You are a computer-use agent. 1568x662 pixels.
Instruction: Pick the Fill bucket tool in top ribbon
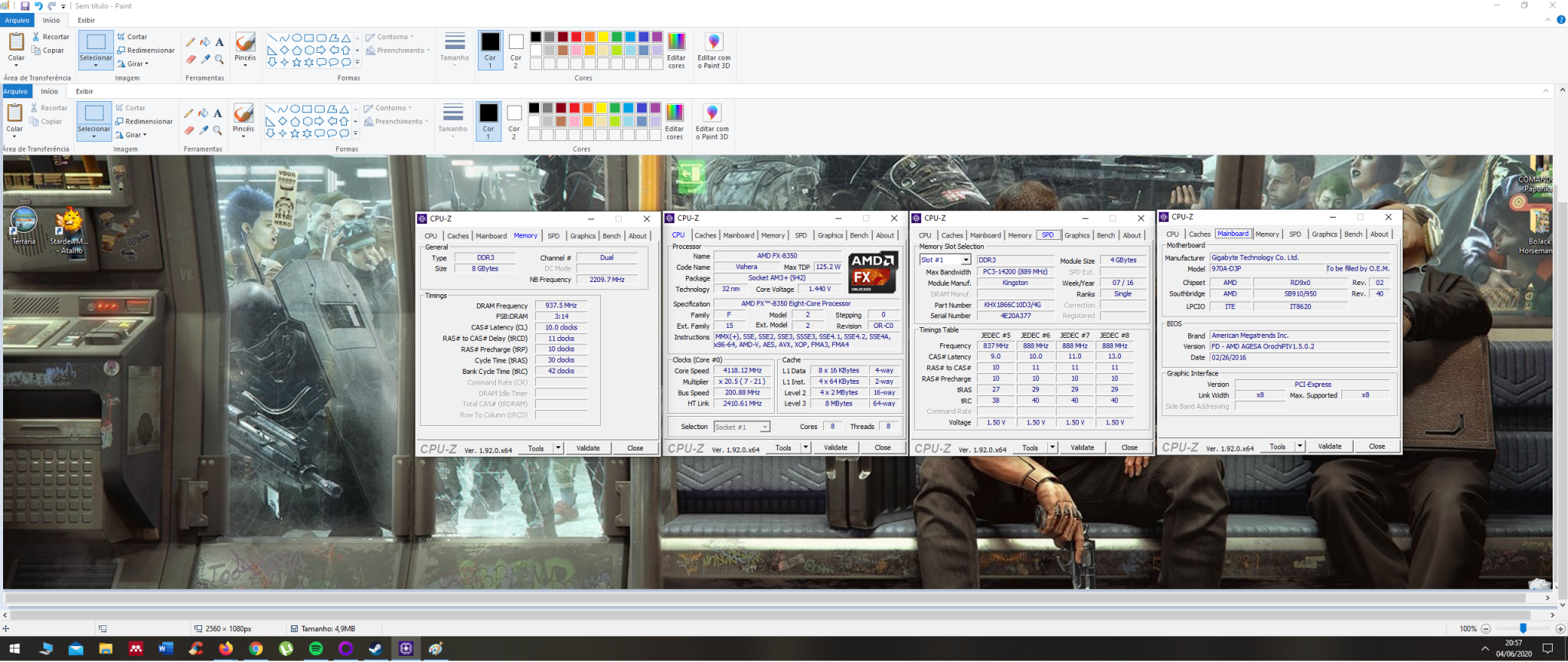pyautogui.click(x=205, y=42)
